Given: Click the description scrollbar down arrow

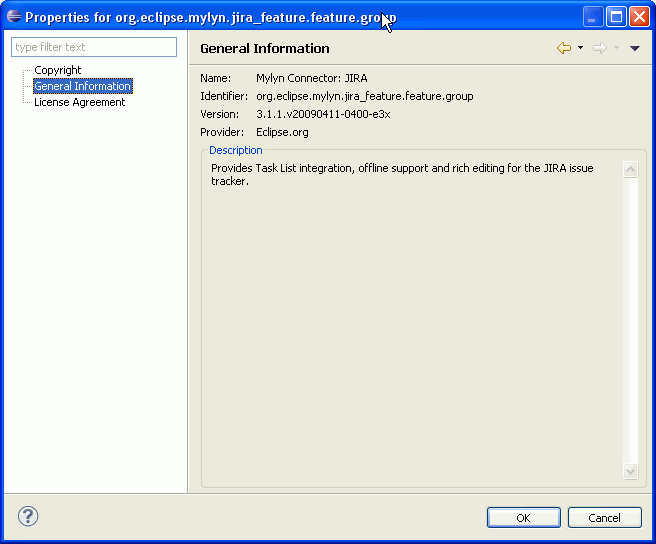Looking at the screenshot, I should 630,471.
